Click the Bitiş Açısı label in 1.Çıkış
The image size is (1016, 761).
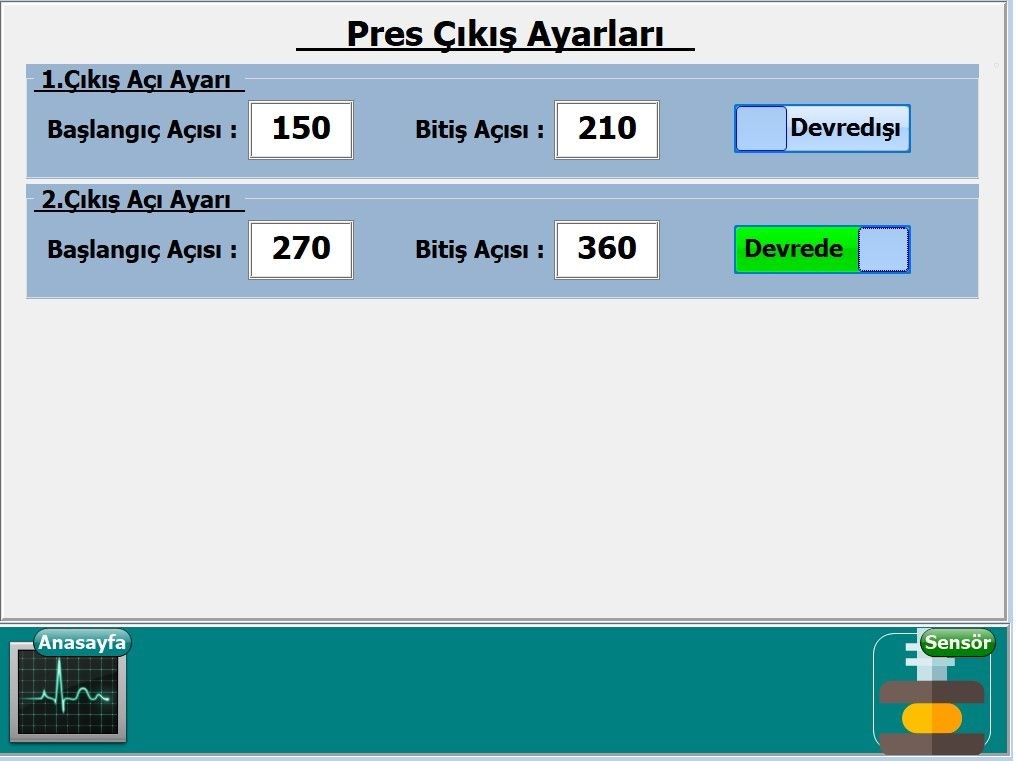click(x=479, y=130)
